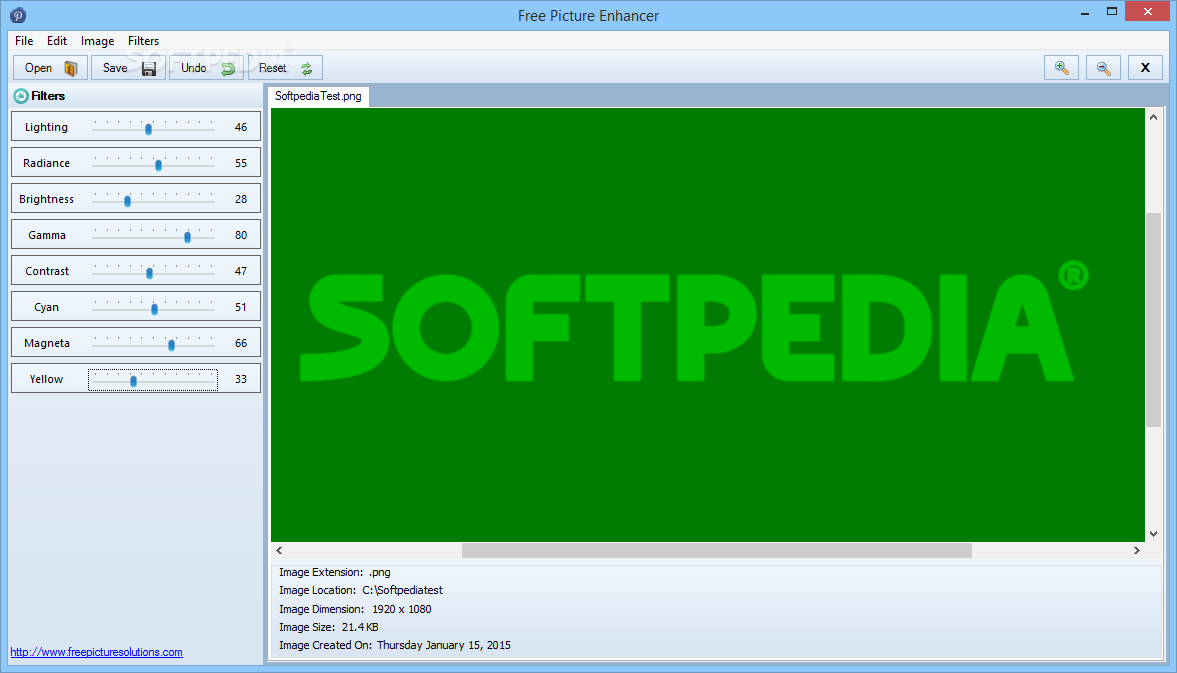Click the Image Dimension 1920 x 1080 text
The image size is (1177, 673).
point(355,609)
